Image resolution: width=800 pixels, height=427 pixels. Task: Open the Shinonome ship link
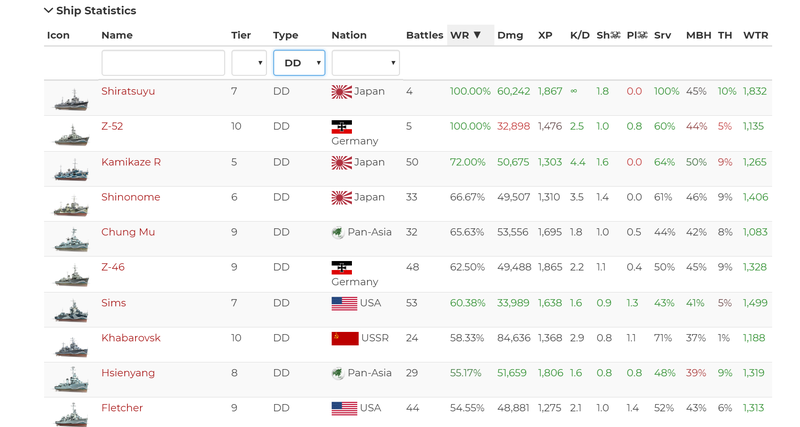point(130,198)
